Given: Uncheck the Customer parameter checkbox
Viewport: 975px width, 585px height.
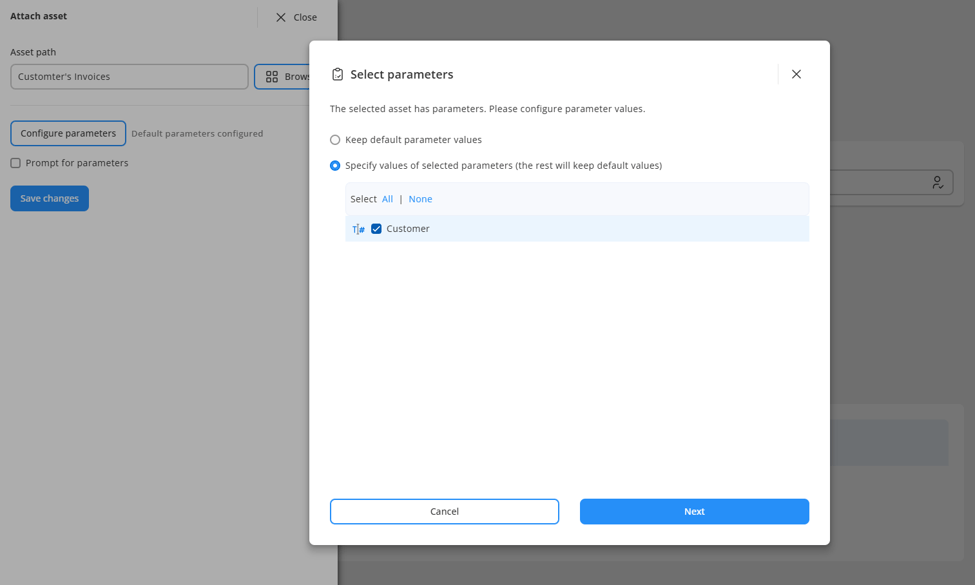Looking at the screenshot, I should click(376, 229).
